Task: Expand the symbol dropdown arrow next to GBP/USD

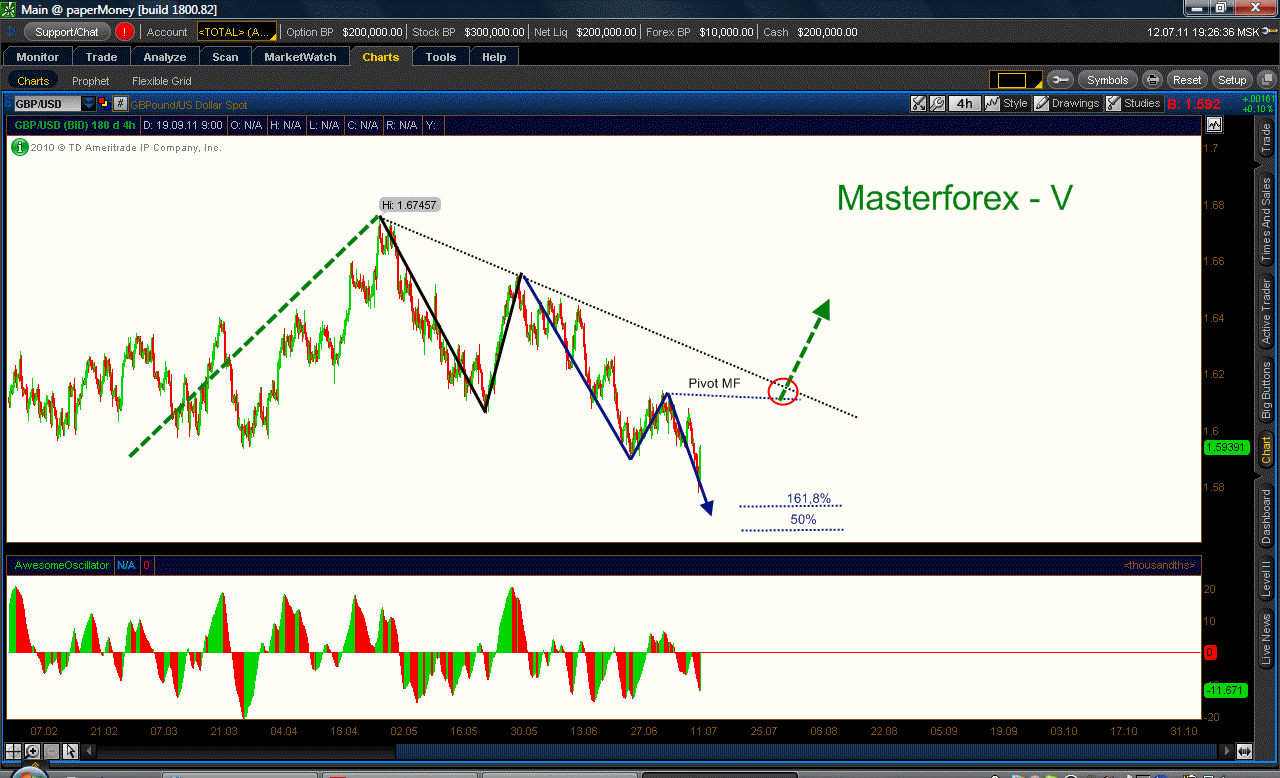Action: (89, 104)
